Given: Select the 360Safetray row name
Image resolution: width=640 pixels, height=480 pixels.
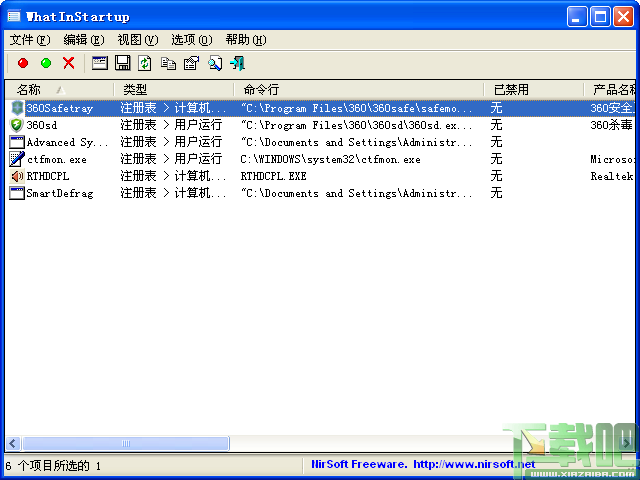Looking at the screenshot, I should (x=60, y=108).
